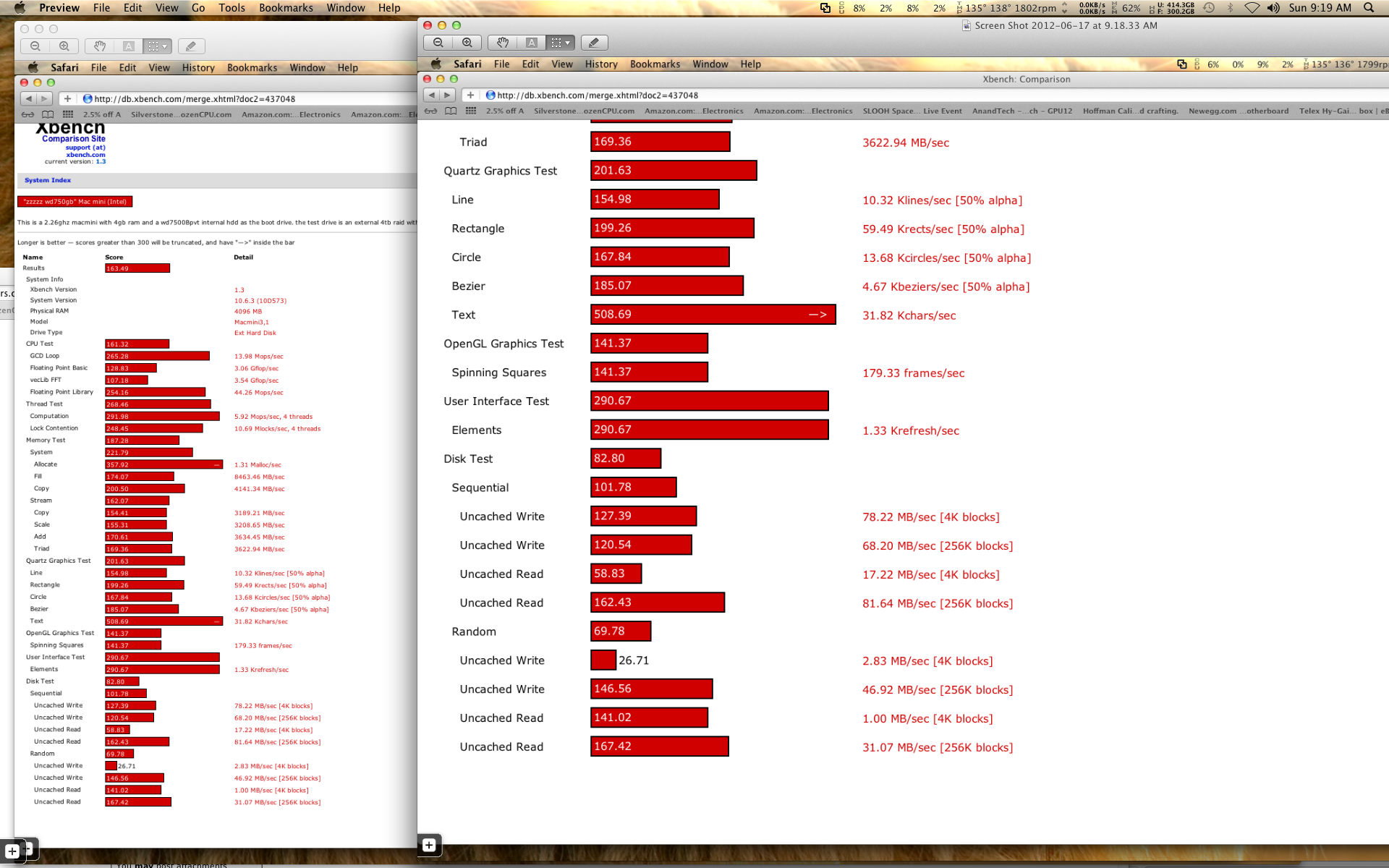This screenshot has width=1389, height=868.
Task: Open the Go menu
Action: click(x=198, y=8)
